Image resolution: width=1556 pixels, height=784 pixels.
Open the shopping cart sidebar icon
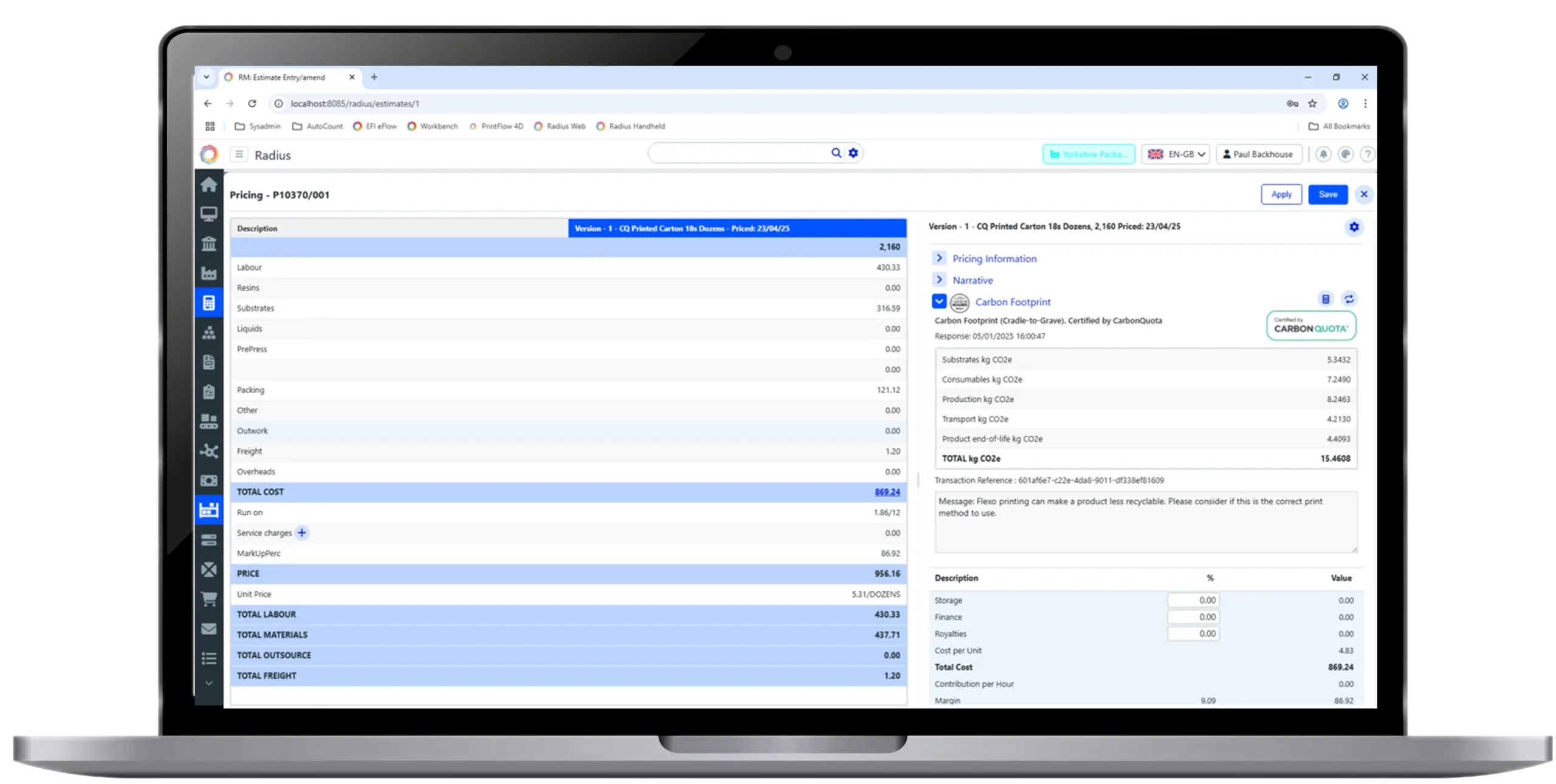pyautogui.click(x=208, y=599)
